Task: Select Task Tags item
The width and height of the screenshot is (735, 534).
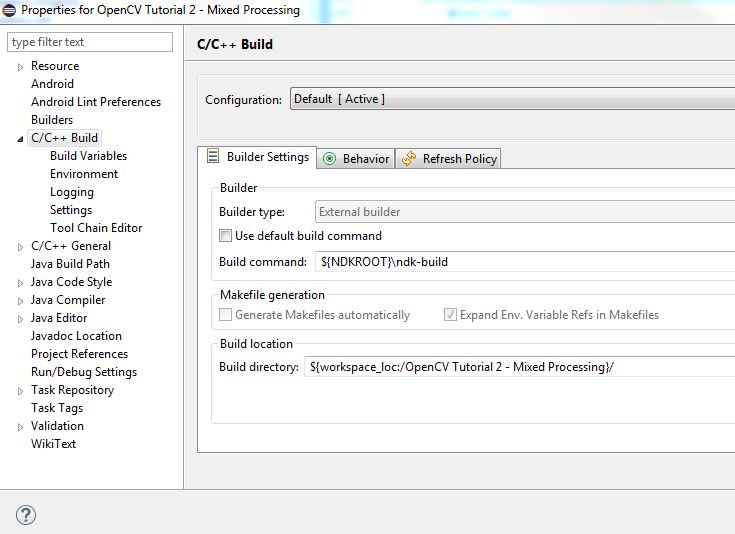Action: (57, 408)
